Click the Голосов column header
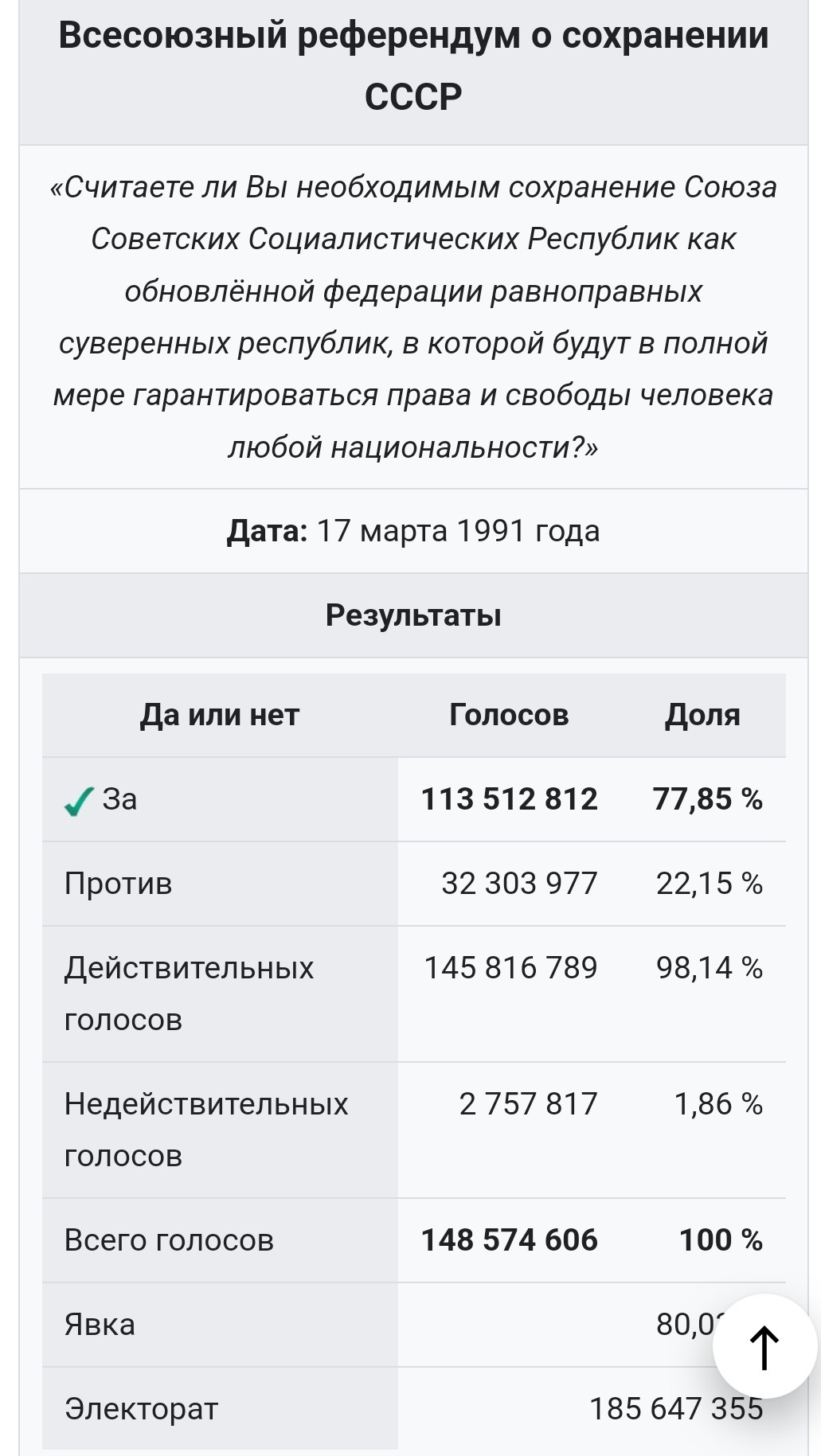Viewport: 821px width, 1456px height. 510,715
